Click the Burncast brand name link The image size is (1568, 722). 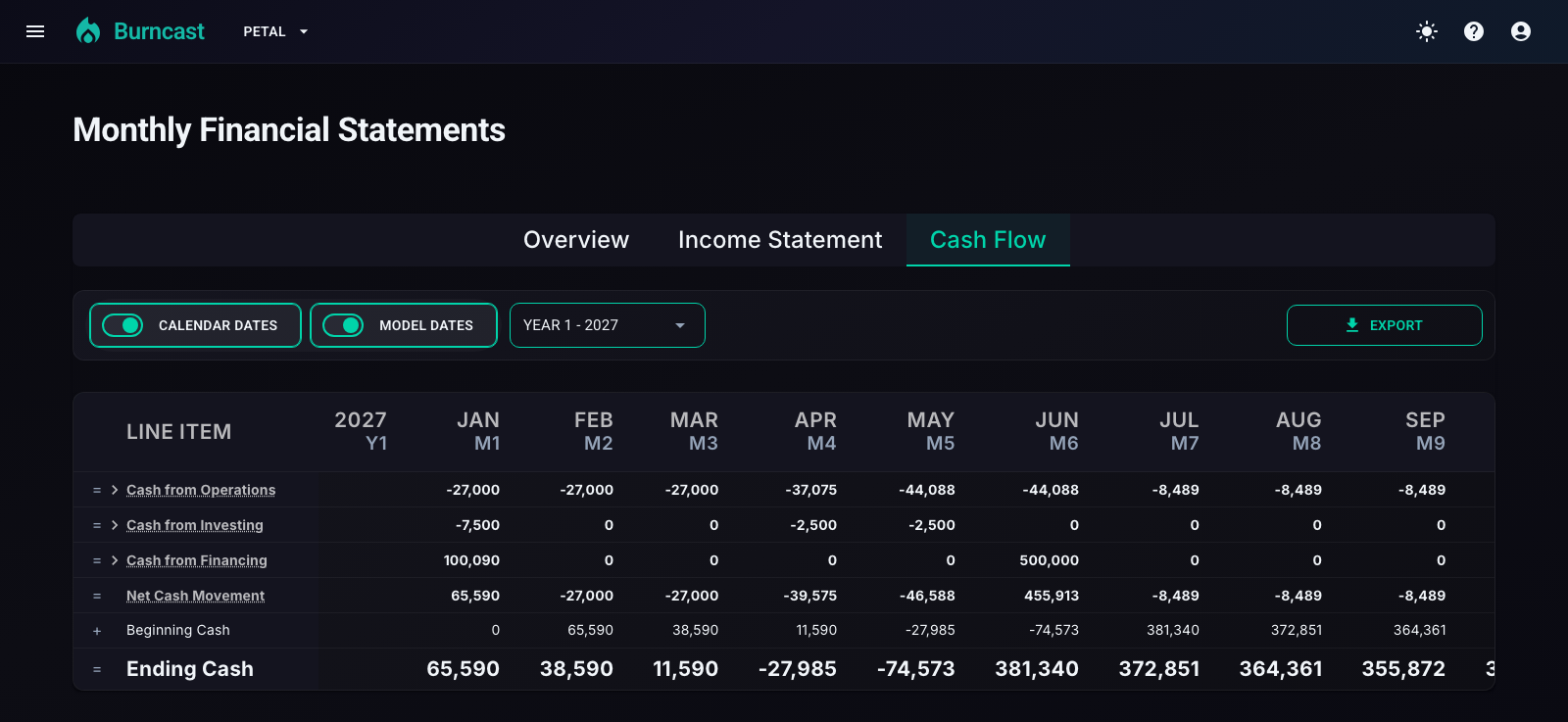159,31
